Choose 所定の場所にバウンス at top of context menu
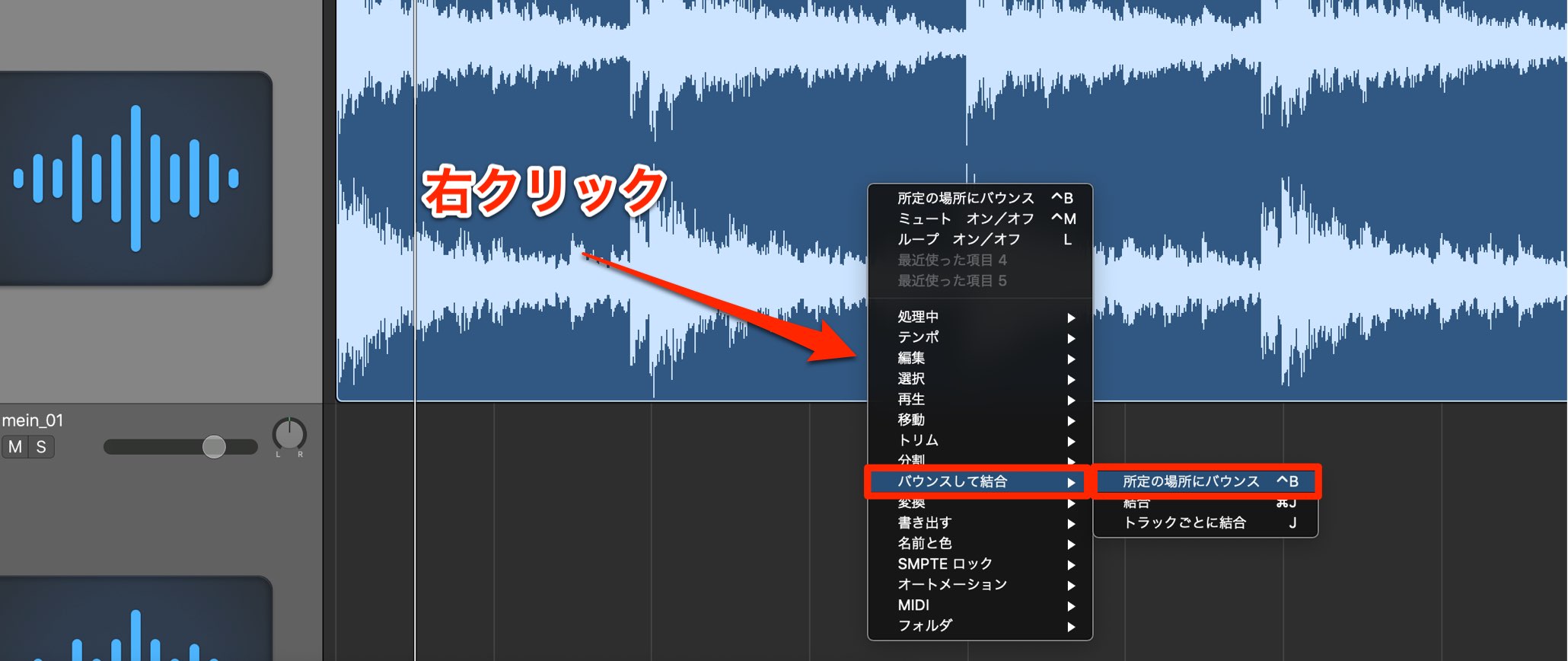Screen dimensions: 1568x661 click(980, 198)
